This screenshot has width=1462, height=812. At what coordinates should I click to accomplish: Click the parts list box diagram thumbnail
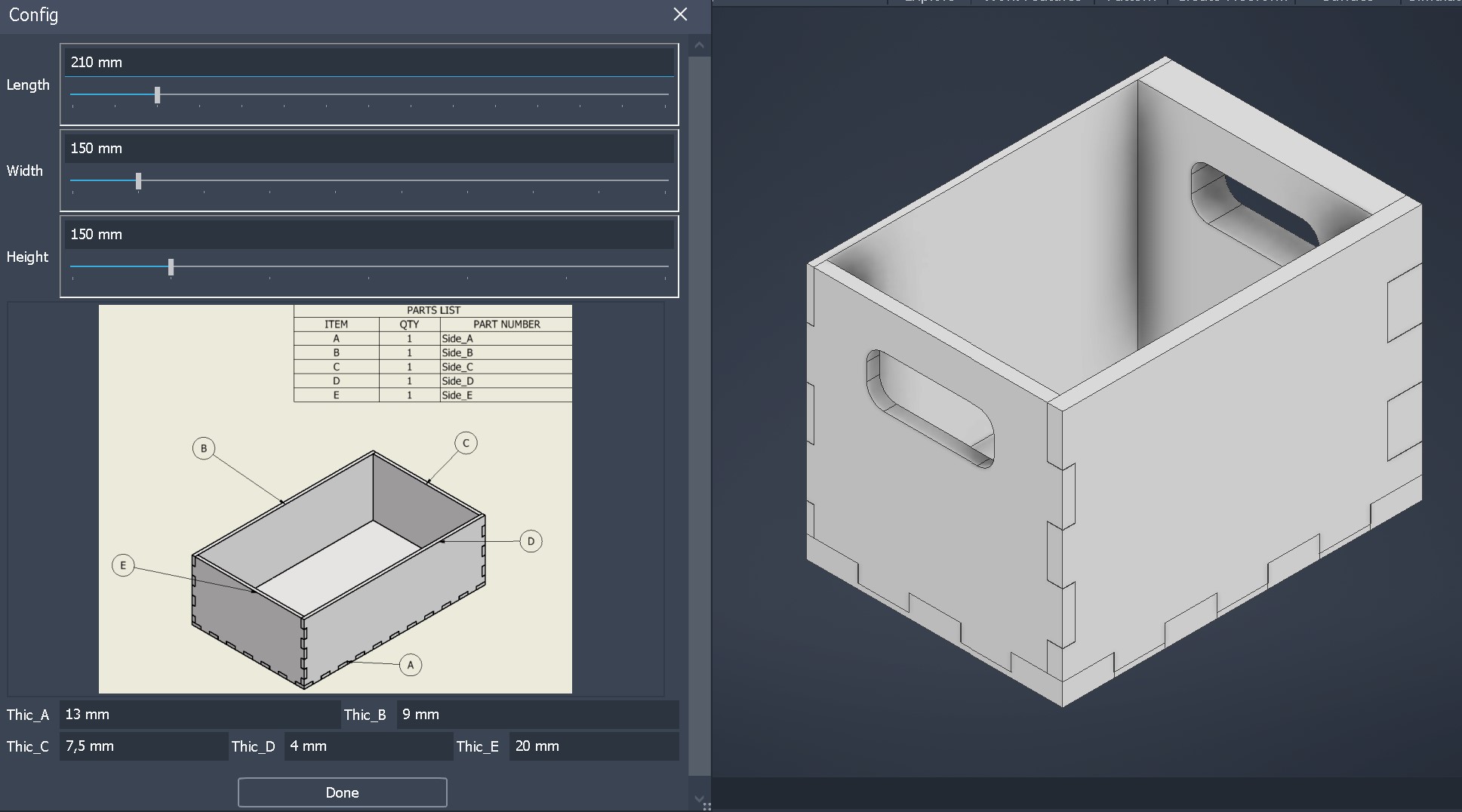pos(335,499)
